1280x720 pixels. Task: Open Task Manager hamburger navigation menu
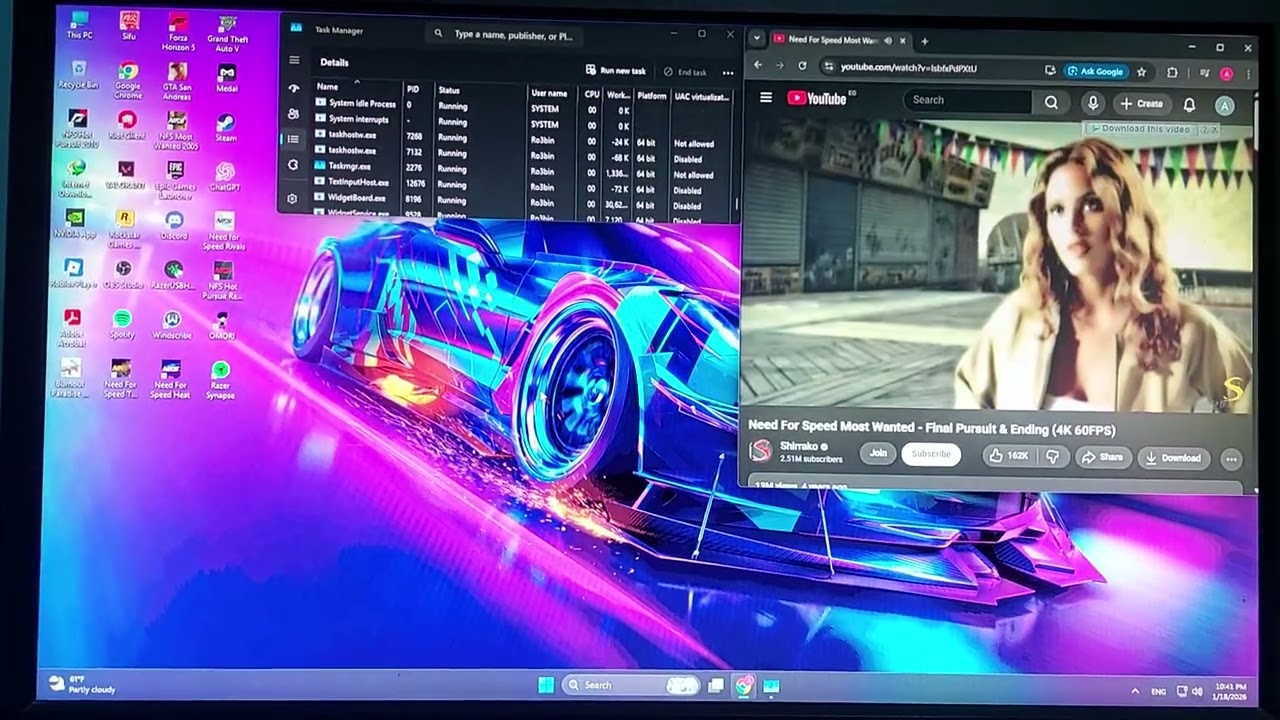click(293, 60)
